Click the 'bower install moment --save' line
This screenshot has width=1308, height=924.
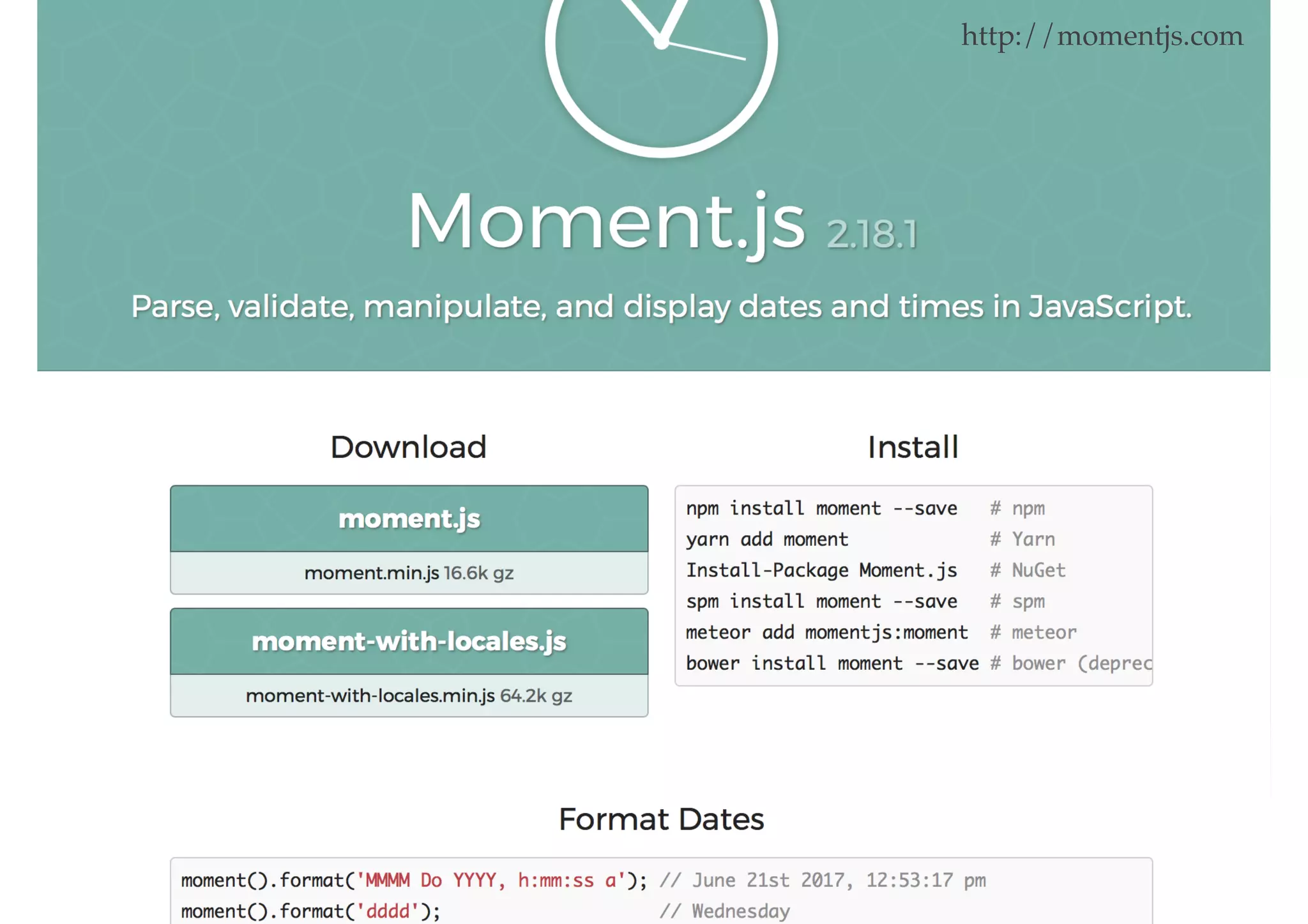click(832, 663)
